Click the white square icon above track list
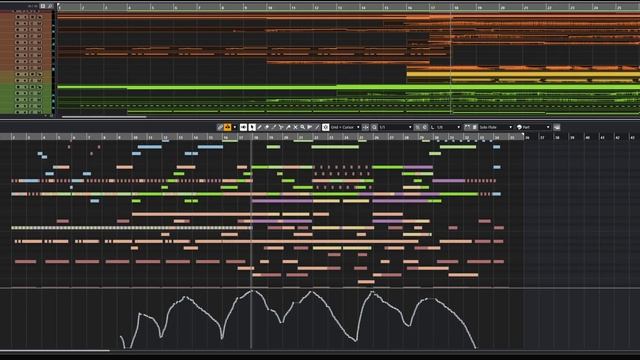Viewport: 640px width, 360px height. tap(42, 6)
